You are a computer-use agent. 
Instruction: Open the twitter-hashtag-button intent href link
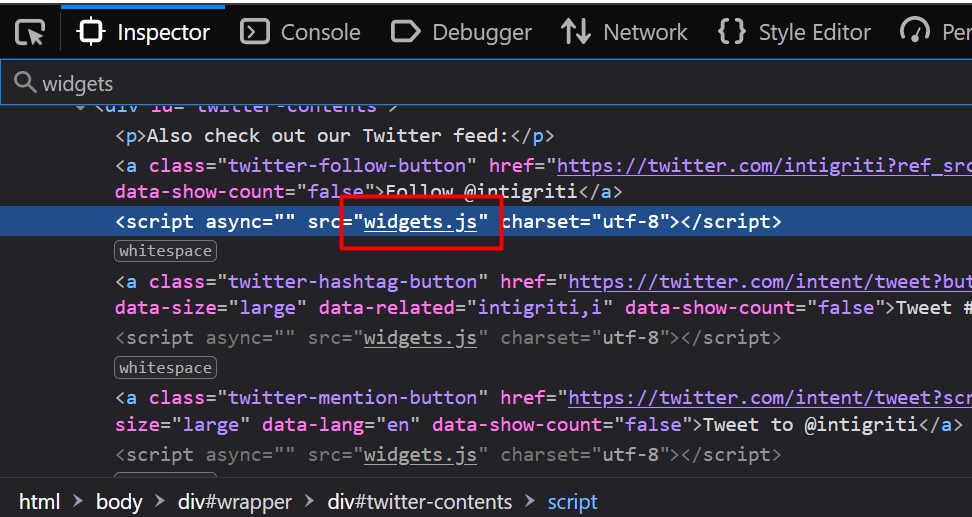coord(770,282)
